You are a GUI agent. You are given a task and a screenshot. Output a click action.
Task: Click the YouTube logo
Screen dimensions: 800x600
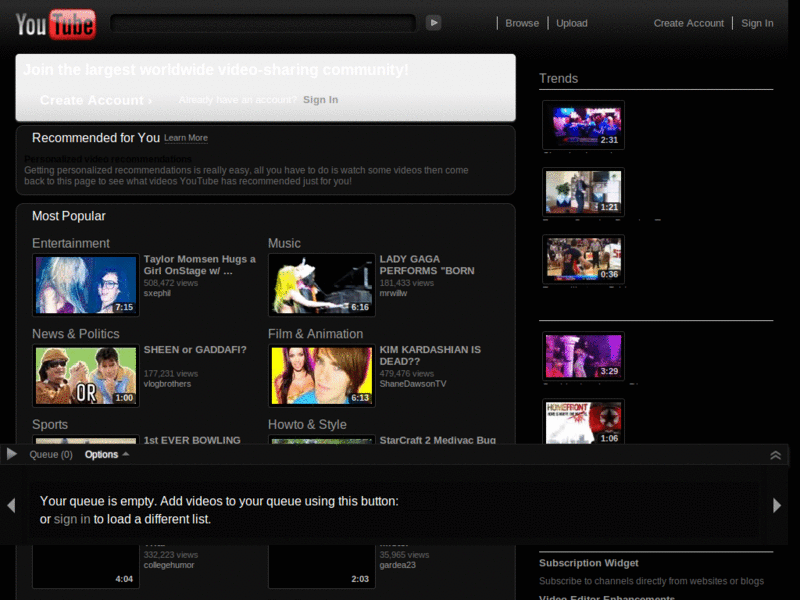(x=56, y=24)
